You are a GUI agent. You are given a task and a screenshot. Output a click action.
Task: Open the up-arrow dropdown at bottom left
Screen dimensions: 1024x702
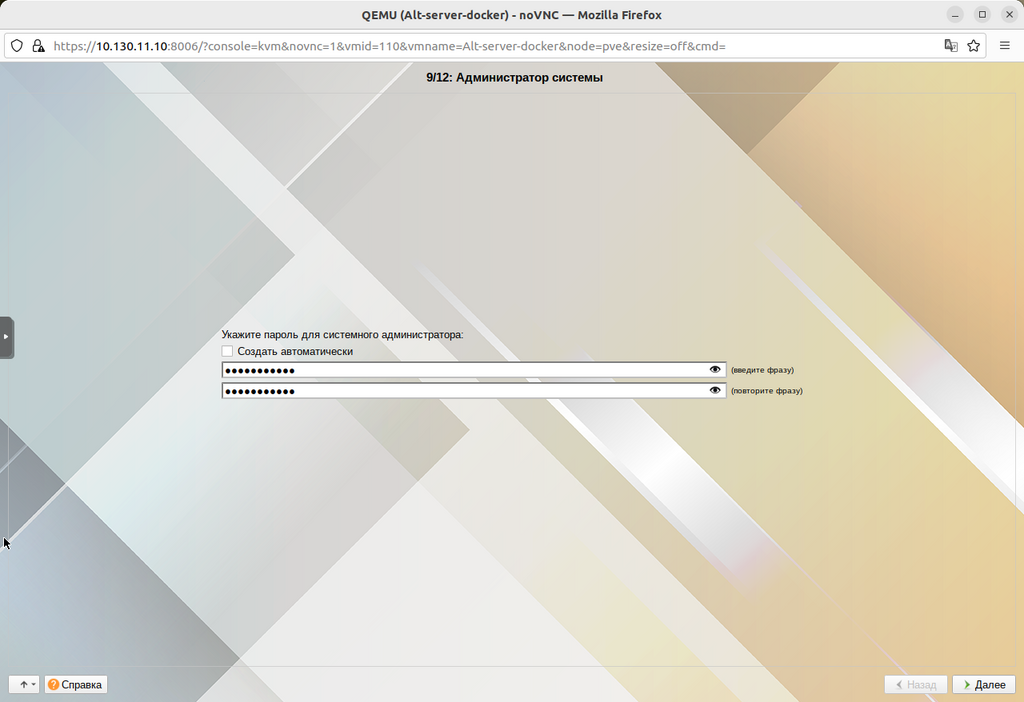(x=24, y=685)
